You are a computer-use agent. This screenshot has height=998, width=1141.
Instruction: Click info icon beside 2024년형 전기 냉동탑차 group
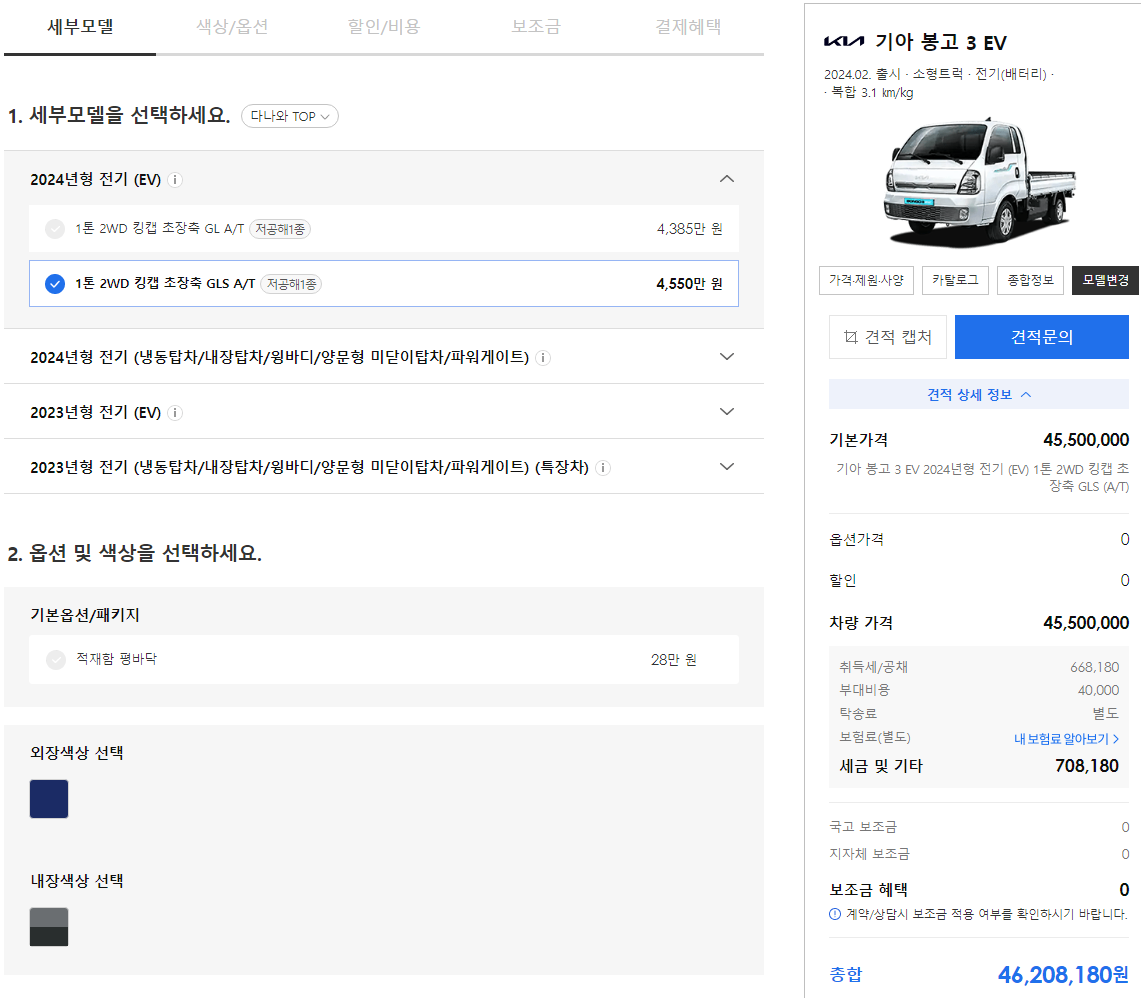pyautogui.click(x=543, y=357)
